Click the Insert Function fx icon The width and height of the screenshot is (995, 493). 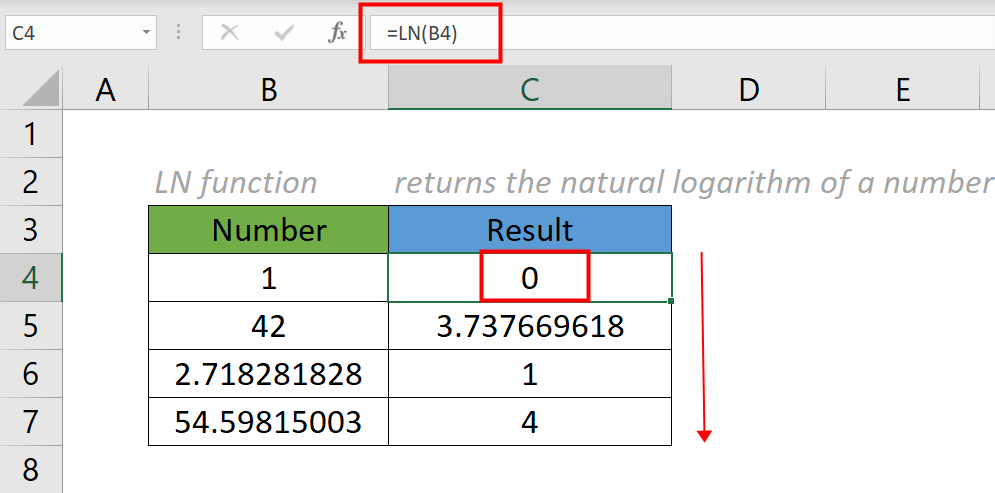(337, 33)
